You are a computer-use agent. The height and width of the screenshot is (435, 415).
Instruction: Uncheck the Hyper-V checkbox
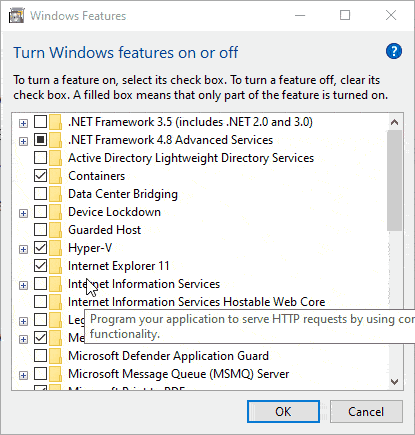(40, 248)
